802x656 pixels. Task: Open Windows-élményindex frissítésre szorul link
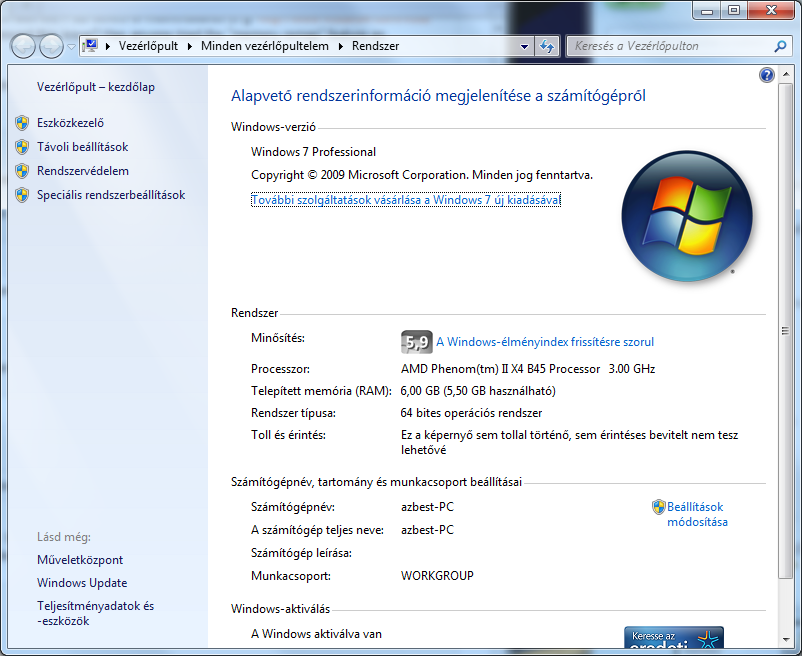[x=545, y=342]
